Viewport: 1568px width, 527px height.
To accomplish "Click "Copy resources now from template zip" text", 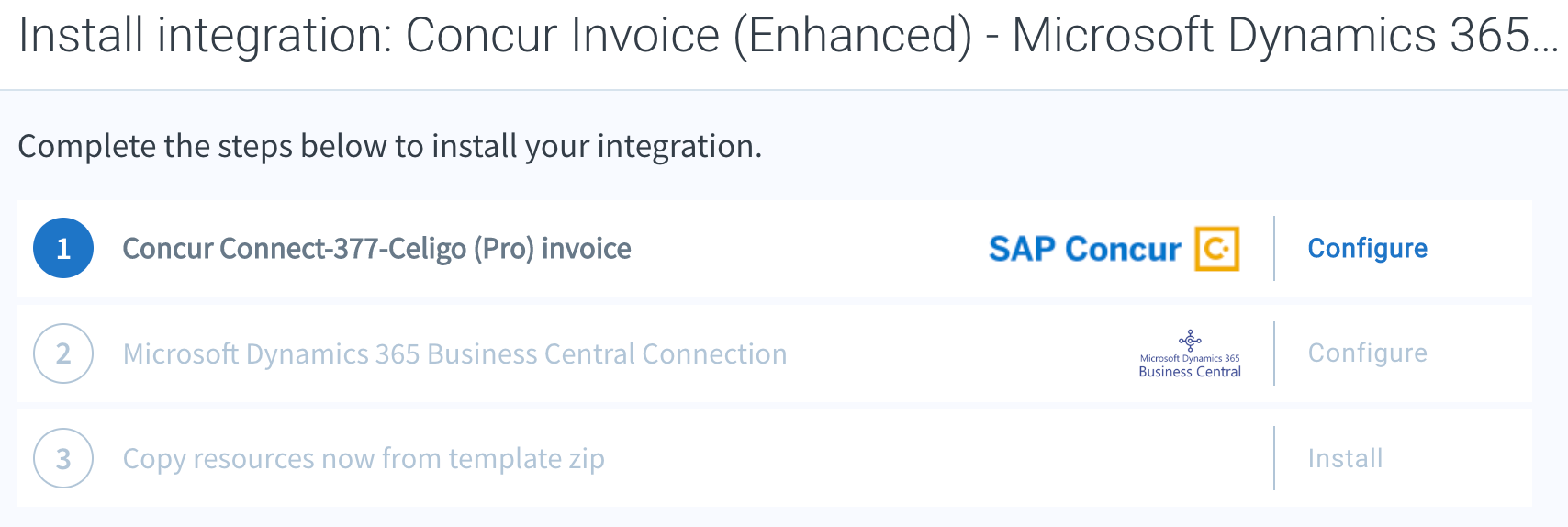I will point(364,458).
